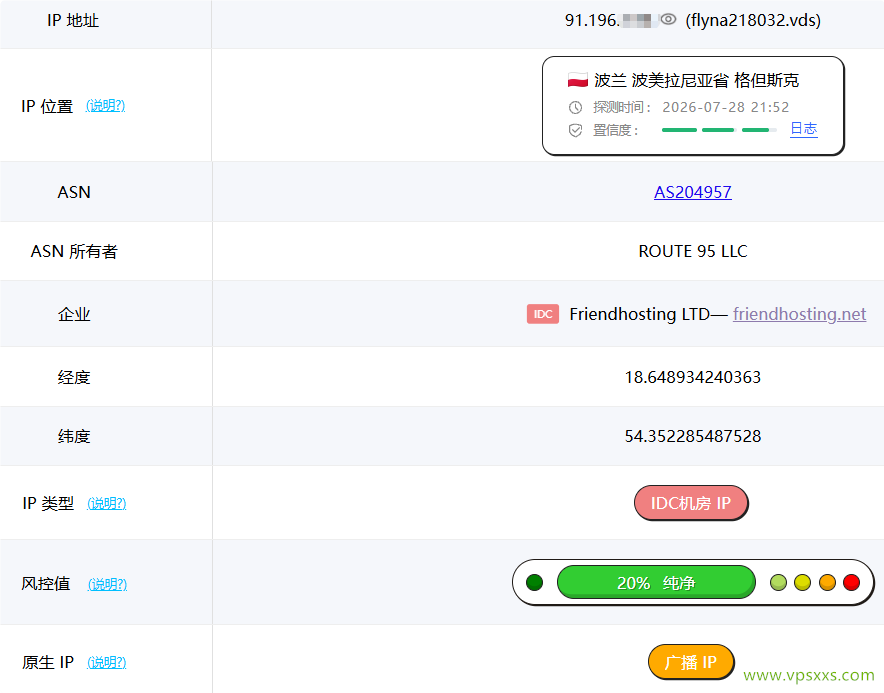This screenshot has width=884, height=693.
Task: Click the 原生 IP row label
Action: click(48, 662)
